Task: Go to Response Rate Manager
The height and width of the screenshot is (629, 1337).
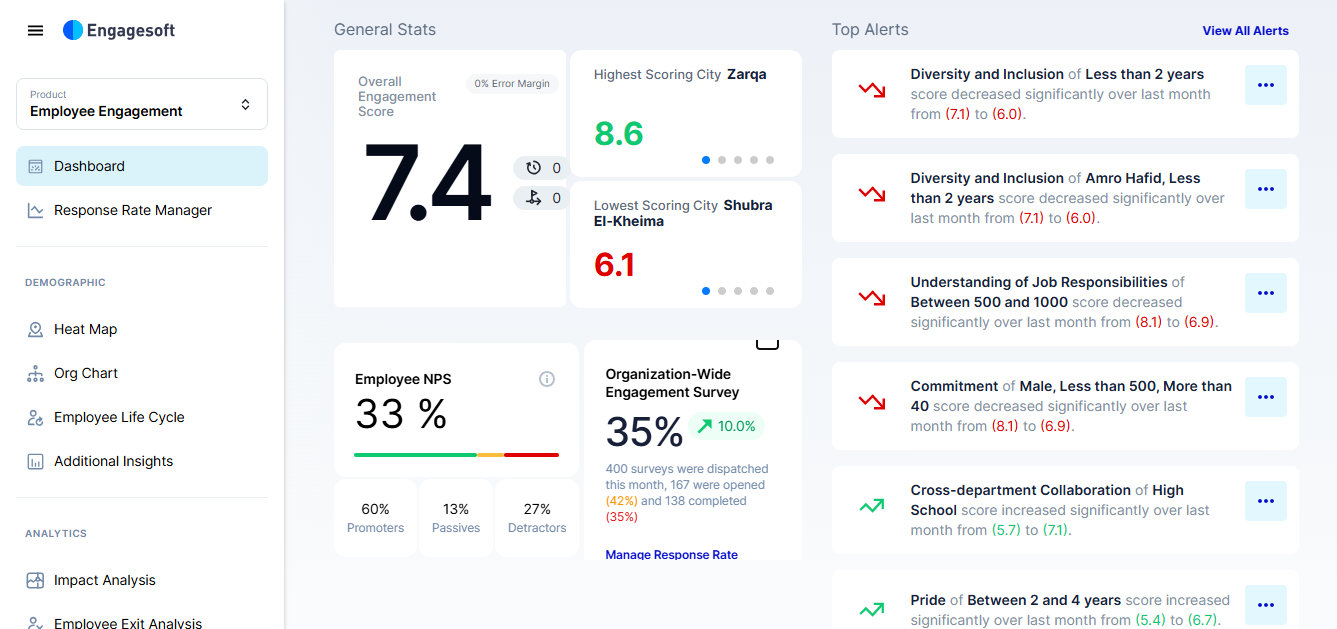Action: pos(132,210)
